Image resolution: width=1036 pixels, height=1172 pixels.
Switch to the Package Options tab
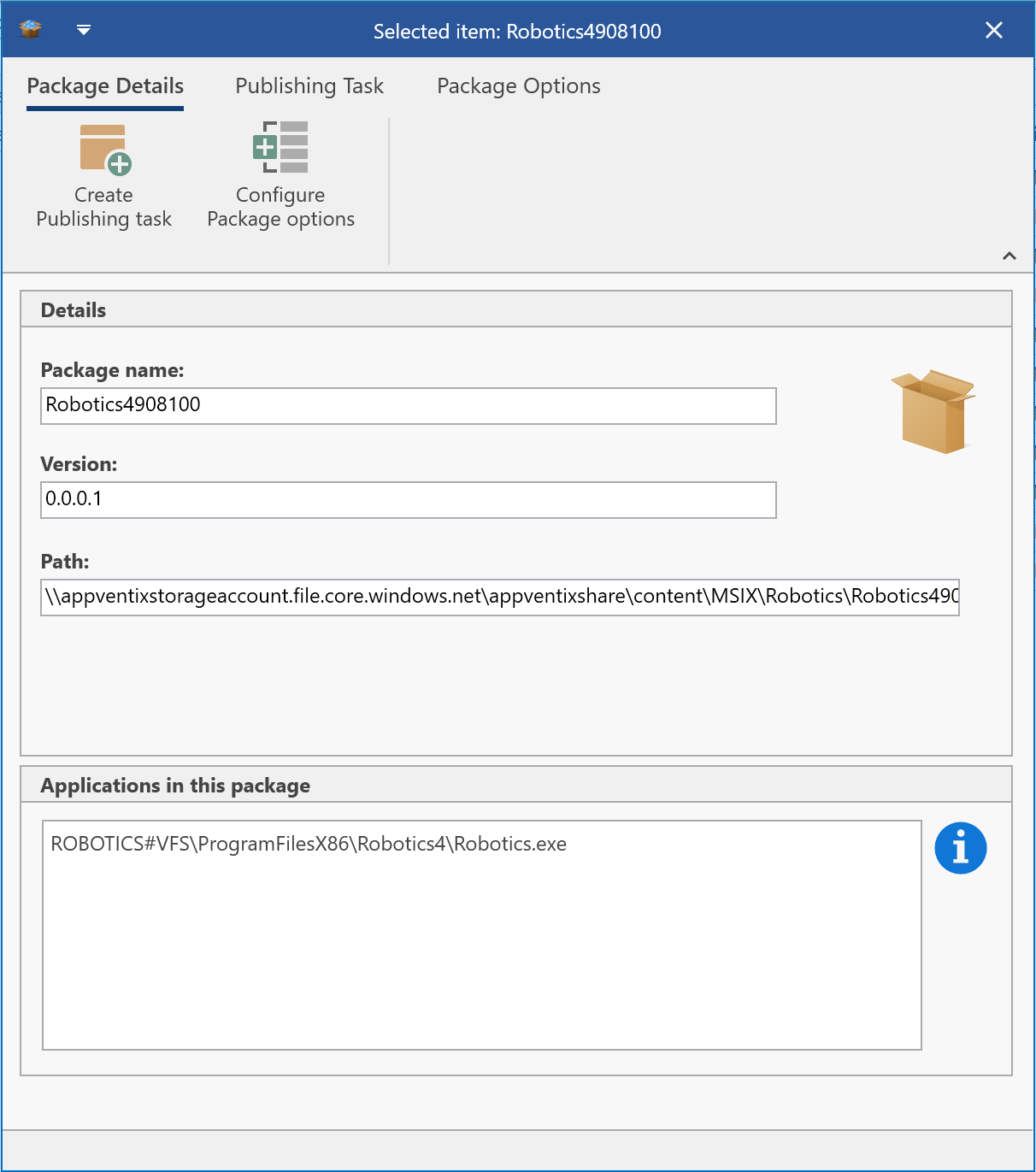coord(518,86)
